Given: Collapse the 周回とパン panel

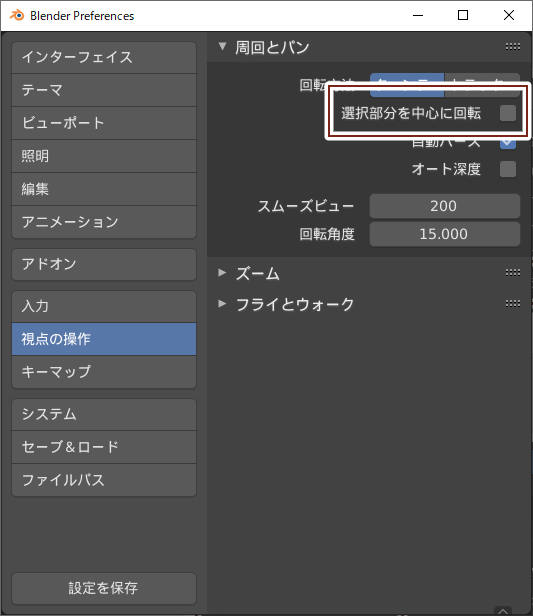Looking at the screenshot, I should [222, 47].
